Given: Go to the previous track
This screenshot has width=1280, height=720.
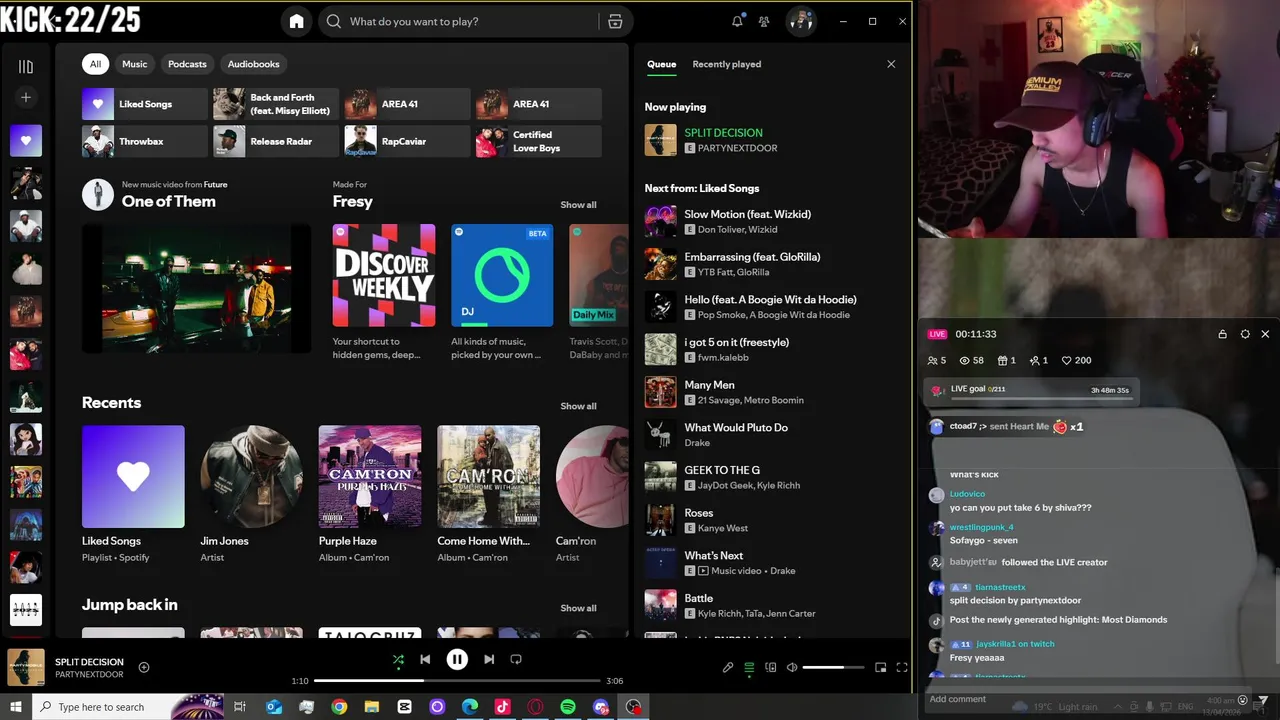Looking at the screenshot, I should tap(425, 659).
